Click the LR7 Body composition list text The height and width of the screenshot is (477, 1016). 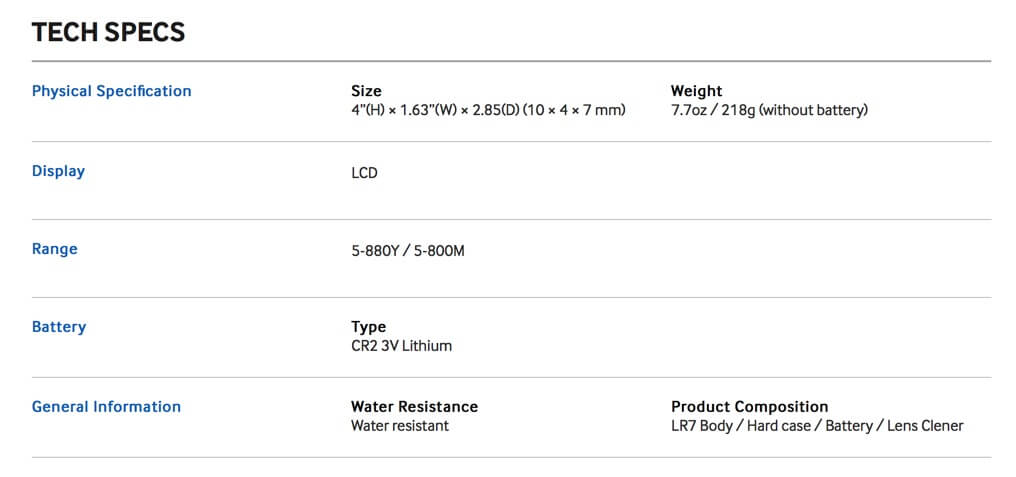point(817,426)
